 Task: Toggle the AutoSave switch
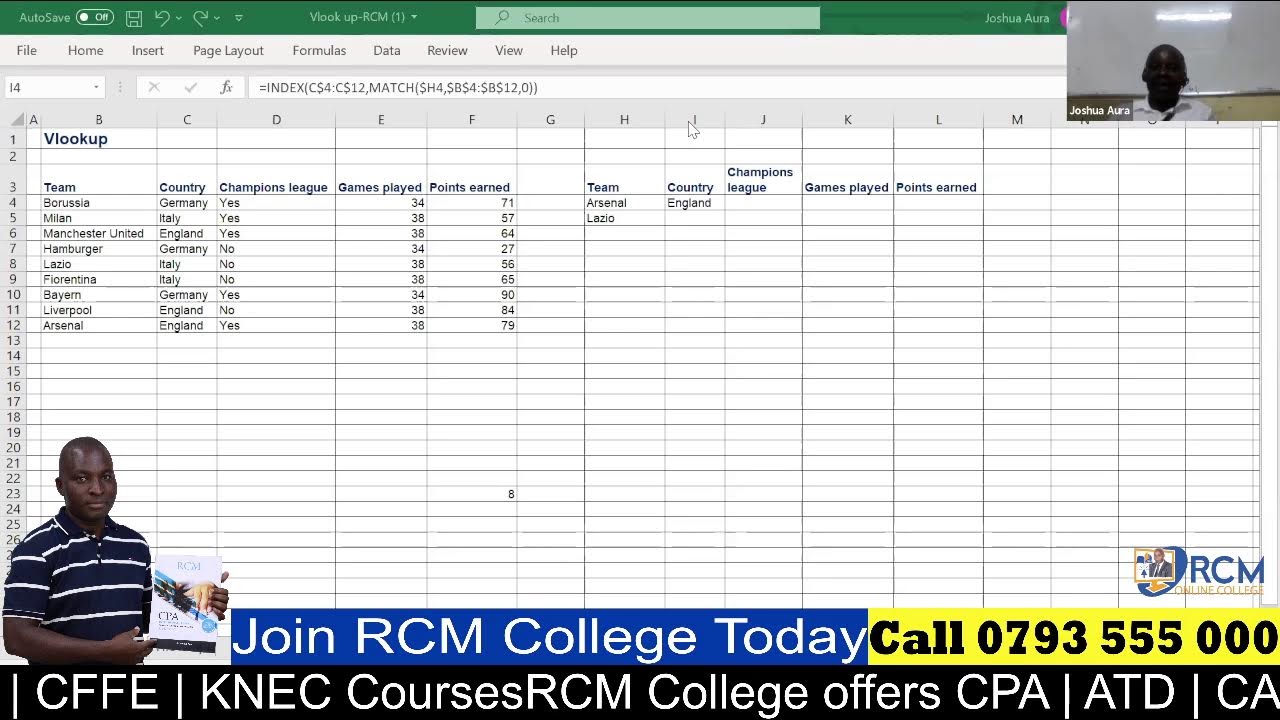tap(95, 17)
